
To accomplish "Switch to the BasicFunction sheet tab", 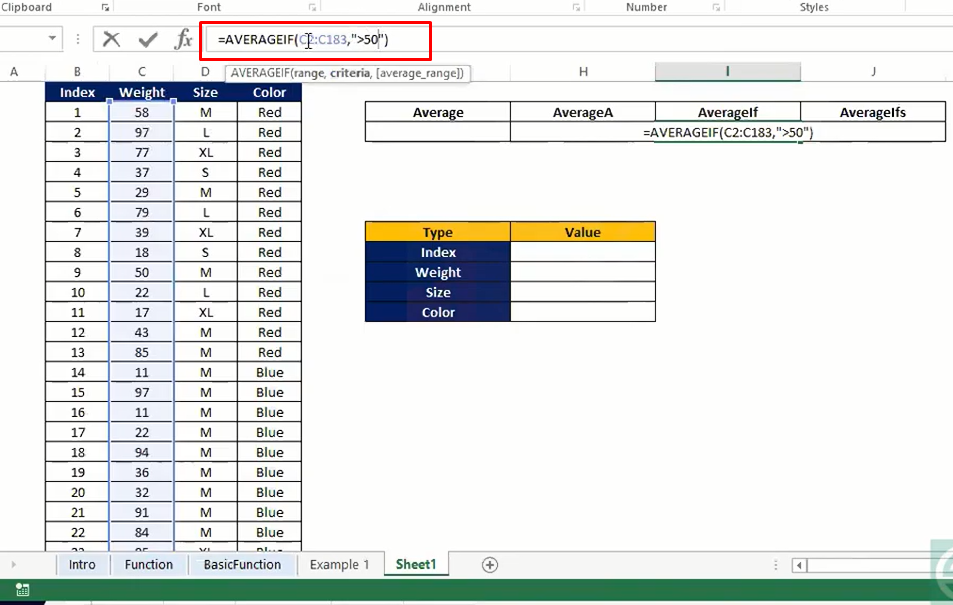I will (242, 564).
